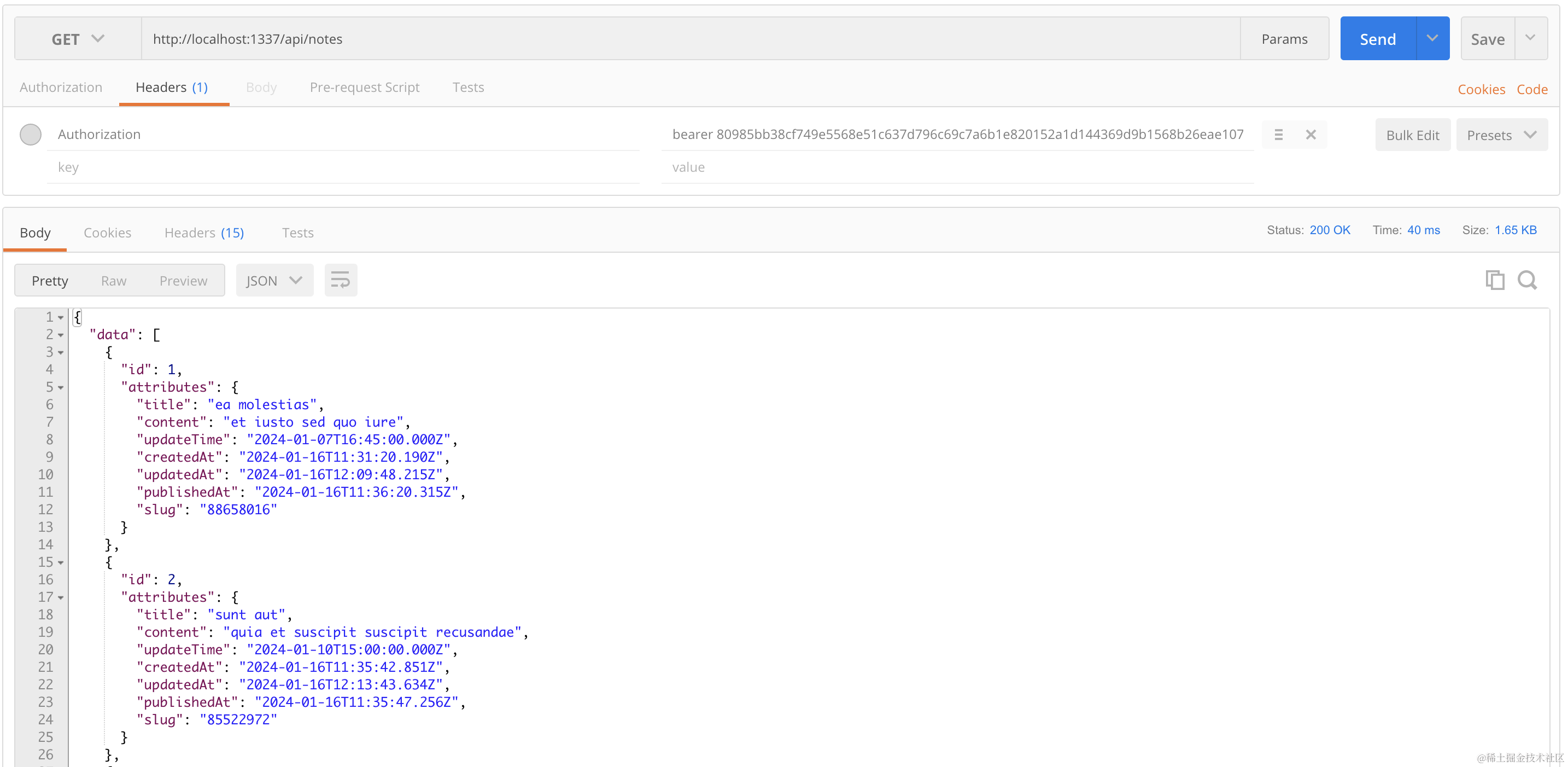Collapse JSON fold arrow at line 1
The height and width of the screenshot is (767, 1568).
(61, 317)
